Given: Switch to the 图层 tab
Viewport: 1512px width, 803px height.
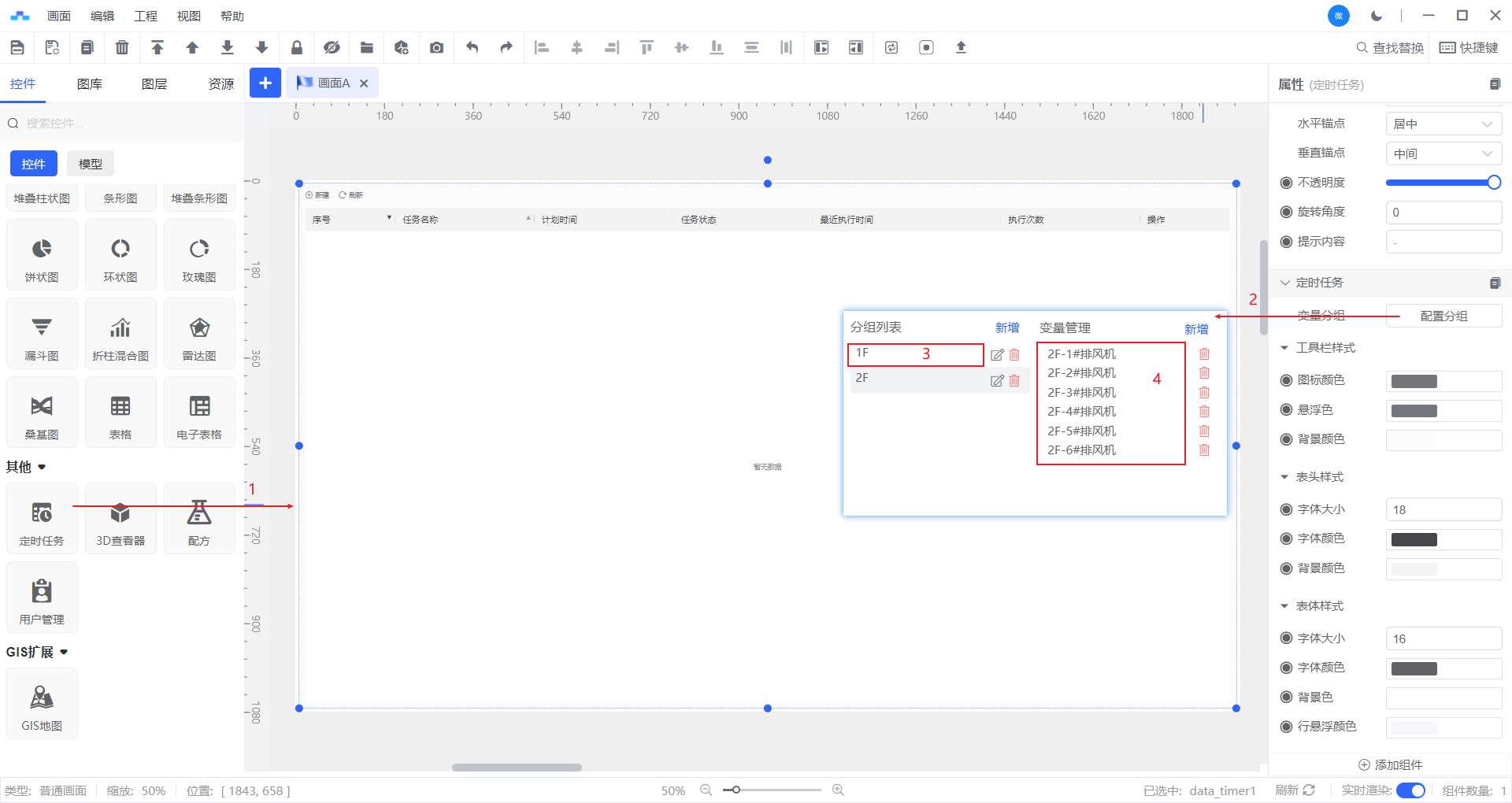Looking at the screenshot, I should pos(154,84).
